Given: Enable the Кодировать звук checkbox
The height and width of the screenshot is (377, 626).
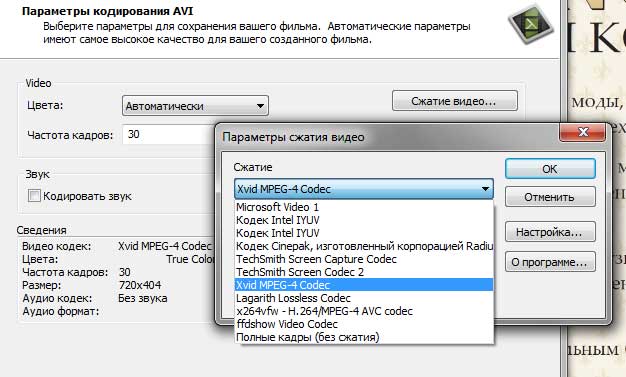Looking at the screenshot, I should click(34, 196).
